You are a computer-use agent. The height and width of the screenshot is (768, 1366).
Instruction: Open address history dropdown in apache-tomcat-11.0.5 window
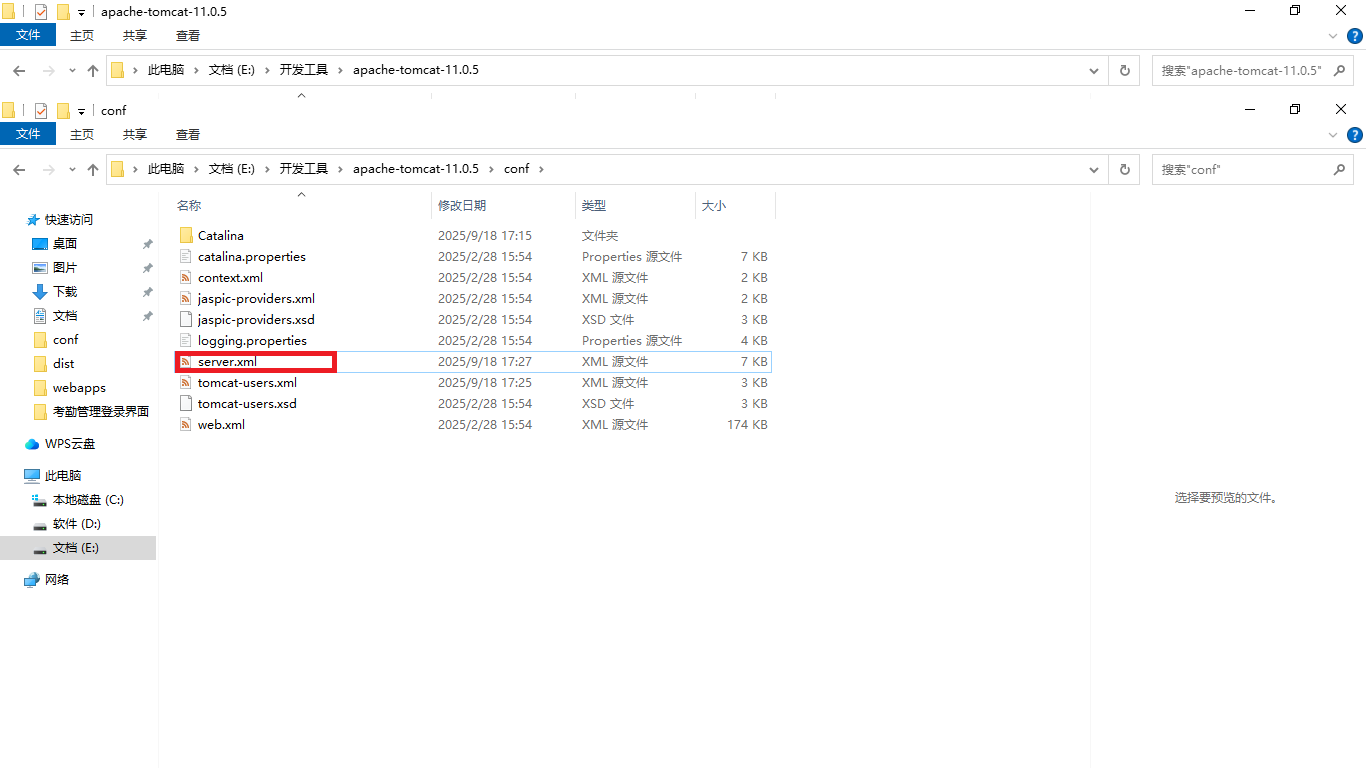point(1096,71)
